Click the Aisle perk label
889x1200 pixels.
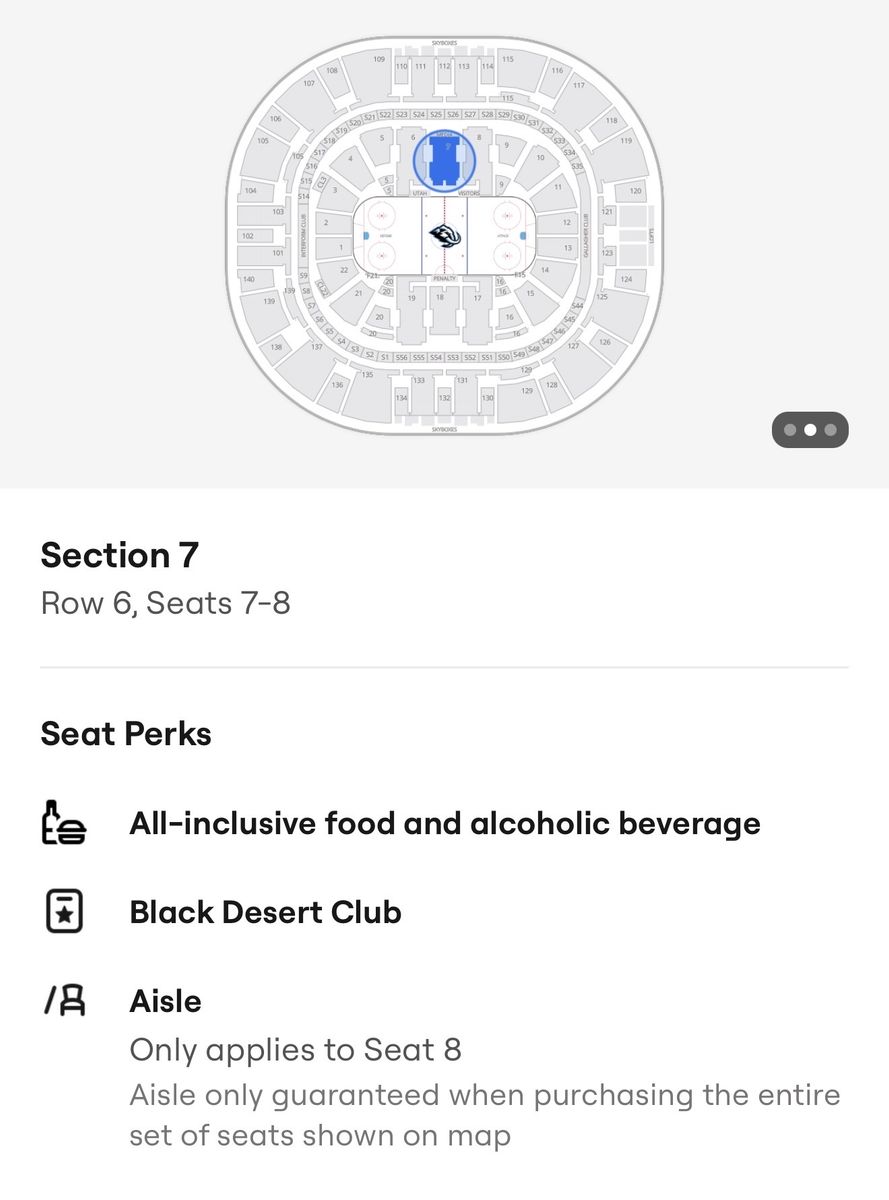point(165,1001)
